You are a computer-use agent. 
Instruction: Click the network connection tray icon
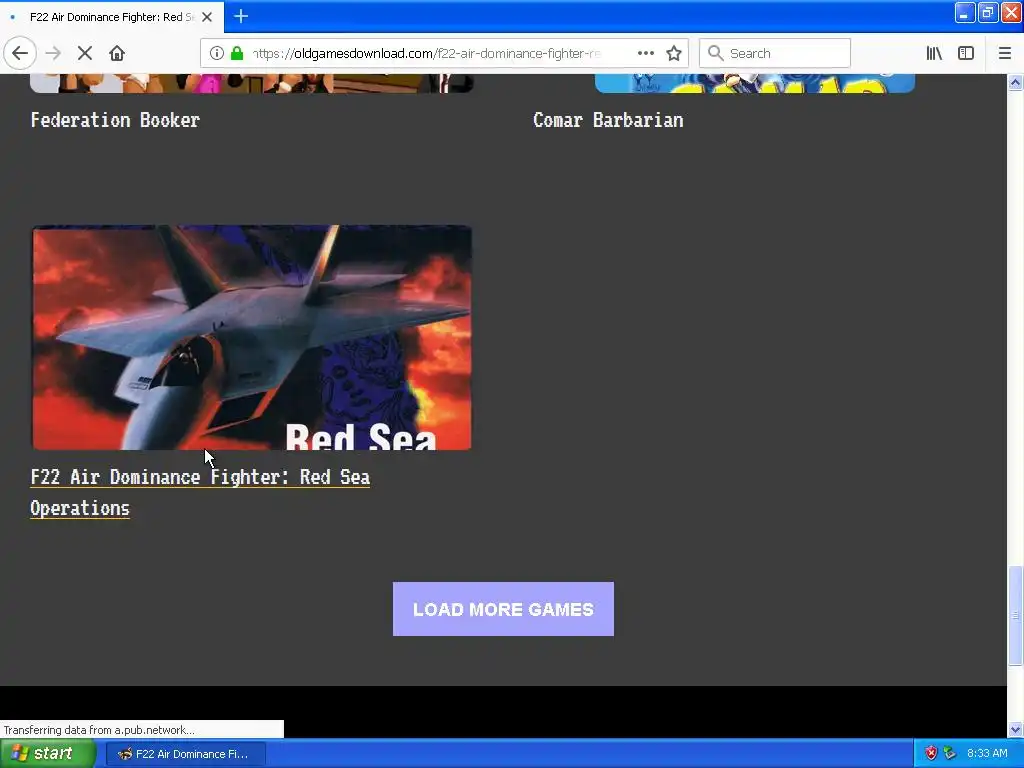950,754
